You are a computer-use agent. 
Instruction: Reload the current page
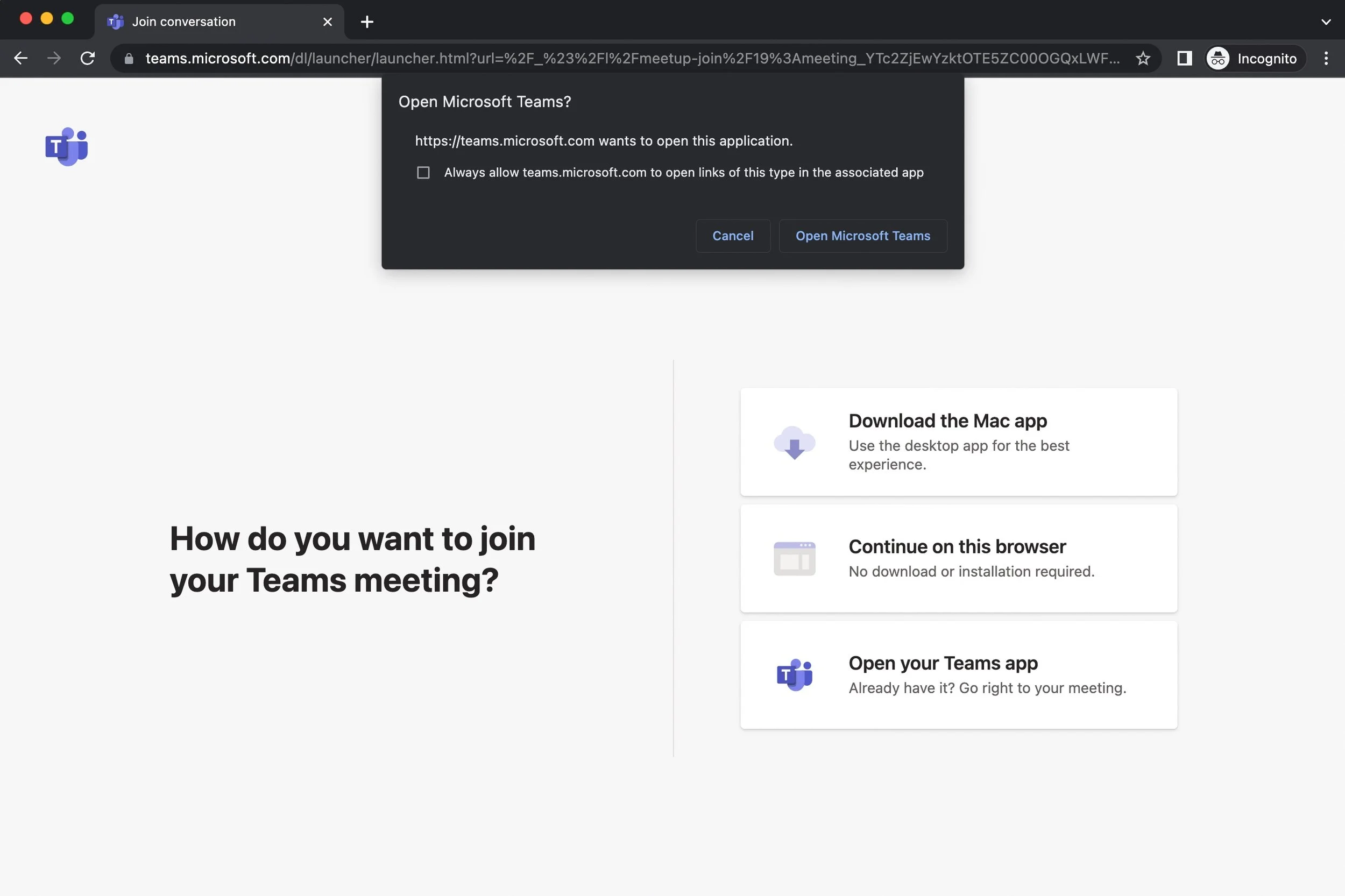click(x=87, y=58)
